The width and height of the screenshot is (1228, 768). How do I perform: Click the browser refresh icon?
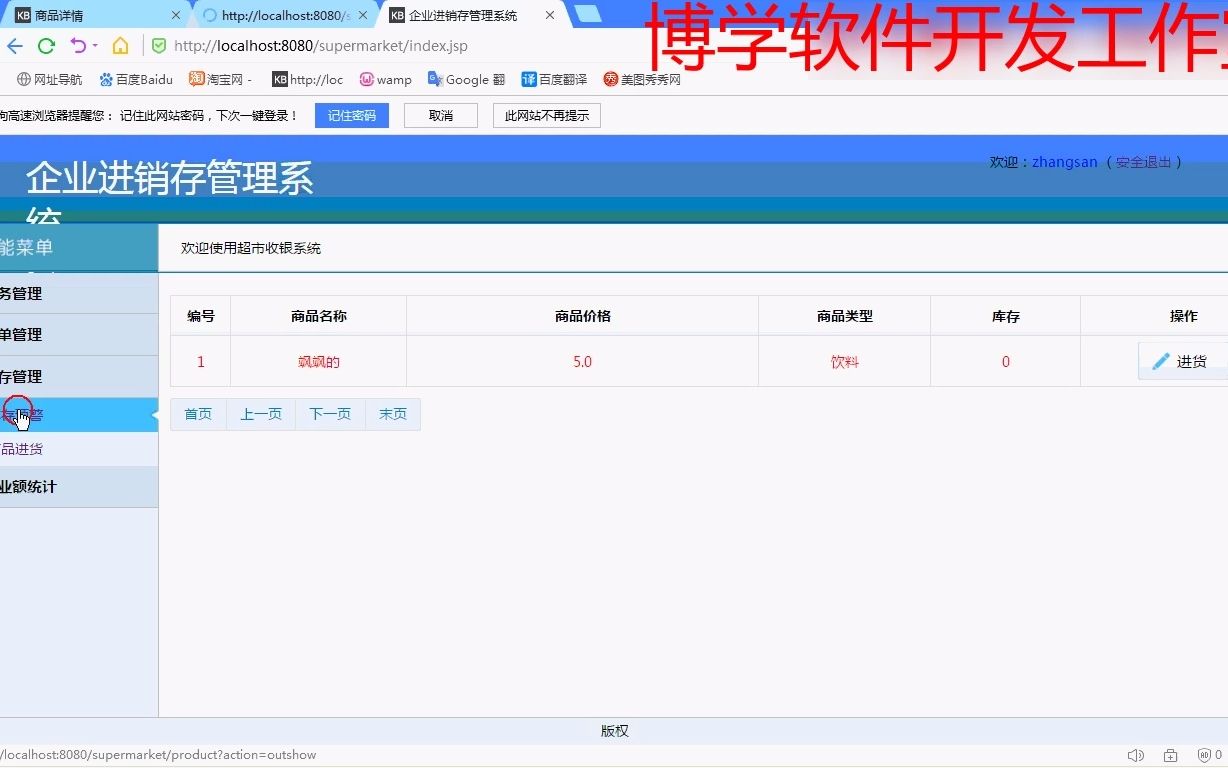click(x=45, y=45)
